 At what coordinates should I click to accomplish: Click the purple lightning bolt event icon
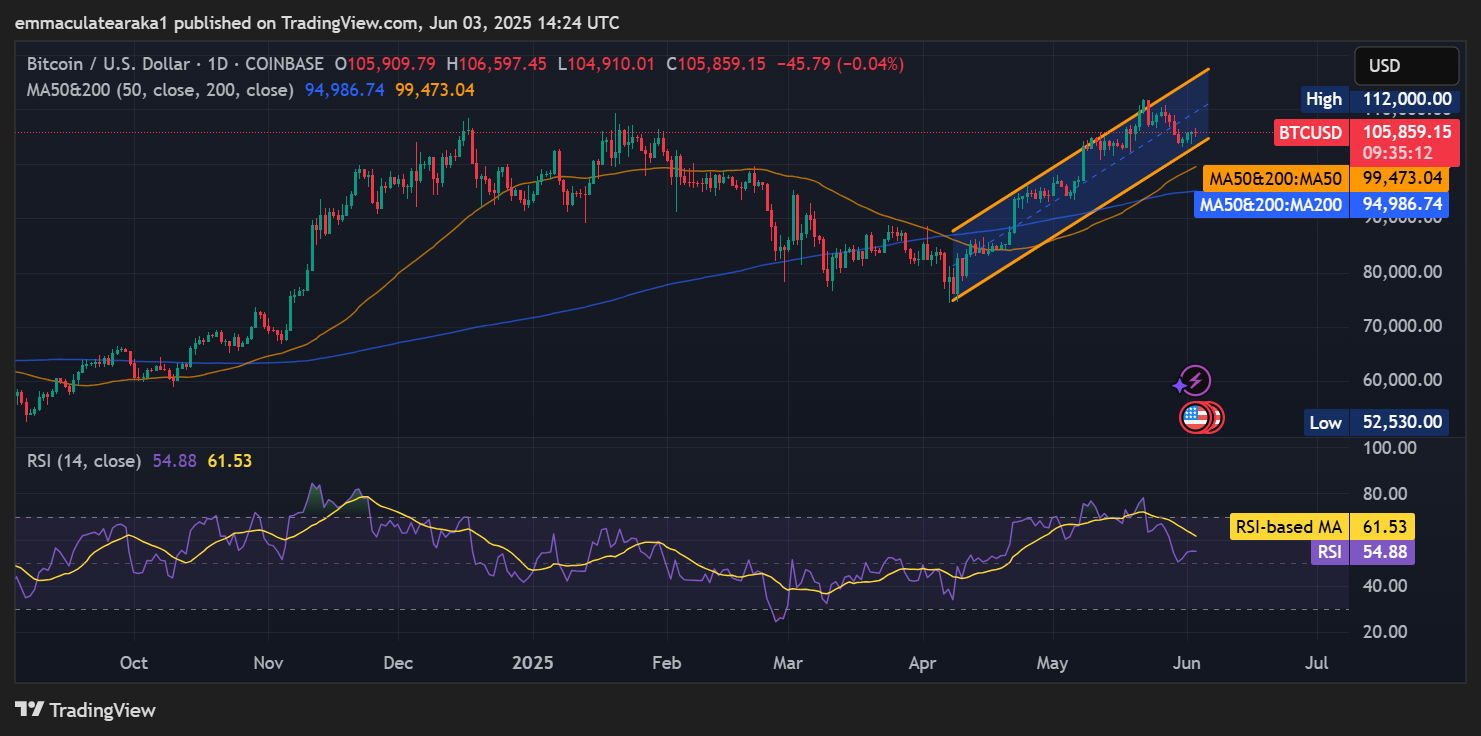(1197, 380)
